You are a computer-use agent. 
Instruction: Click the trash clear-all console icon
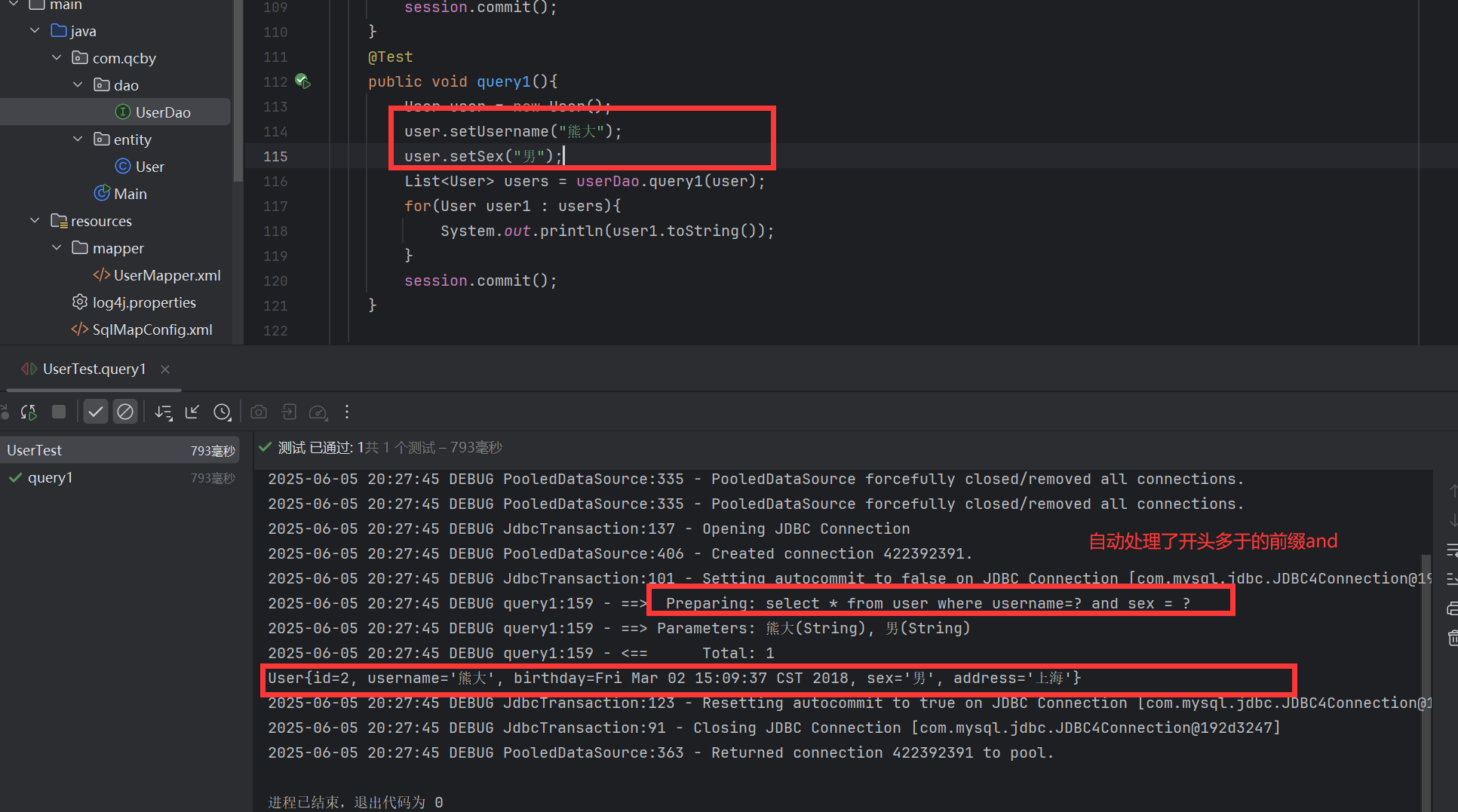click(x=1452, y=638)
